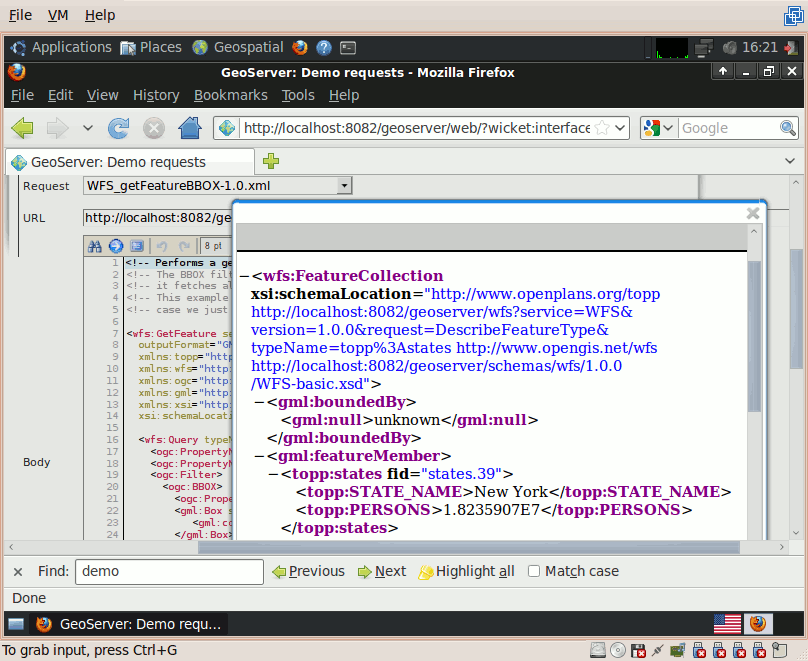808x661 pixels.
Task: Redo the edit in the editor toolbar
Action: [184, 246]
